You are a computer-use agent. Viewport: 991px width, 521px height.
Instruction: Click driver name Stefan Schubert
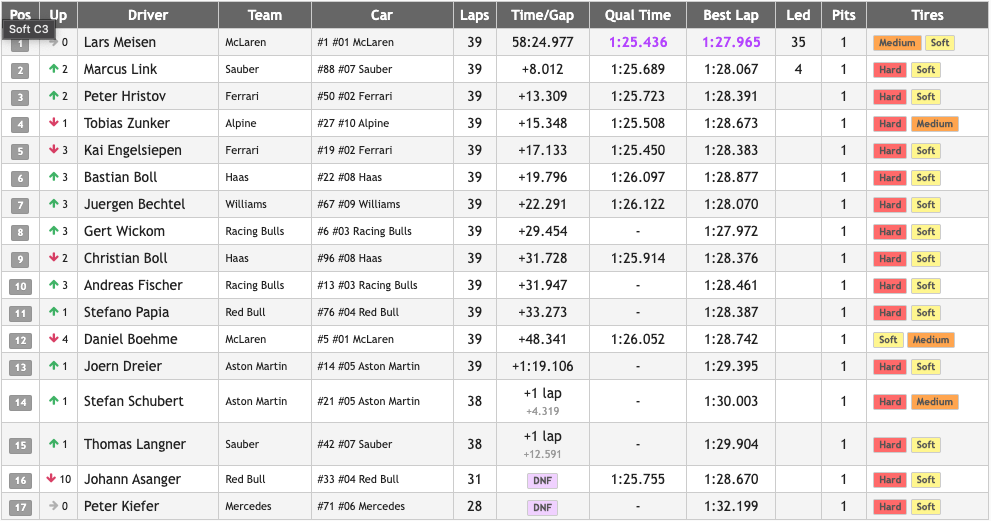click(x=133, y=401)
